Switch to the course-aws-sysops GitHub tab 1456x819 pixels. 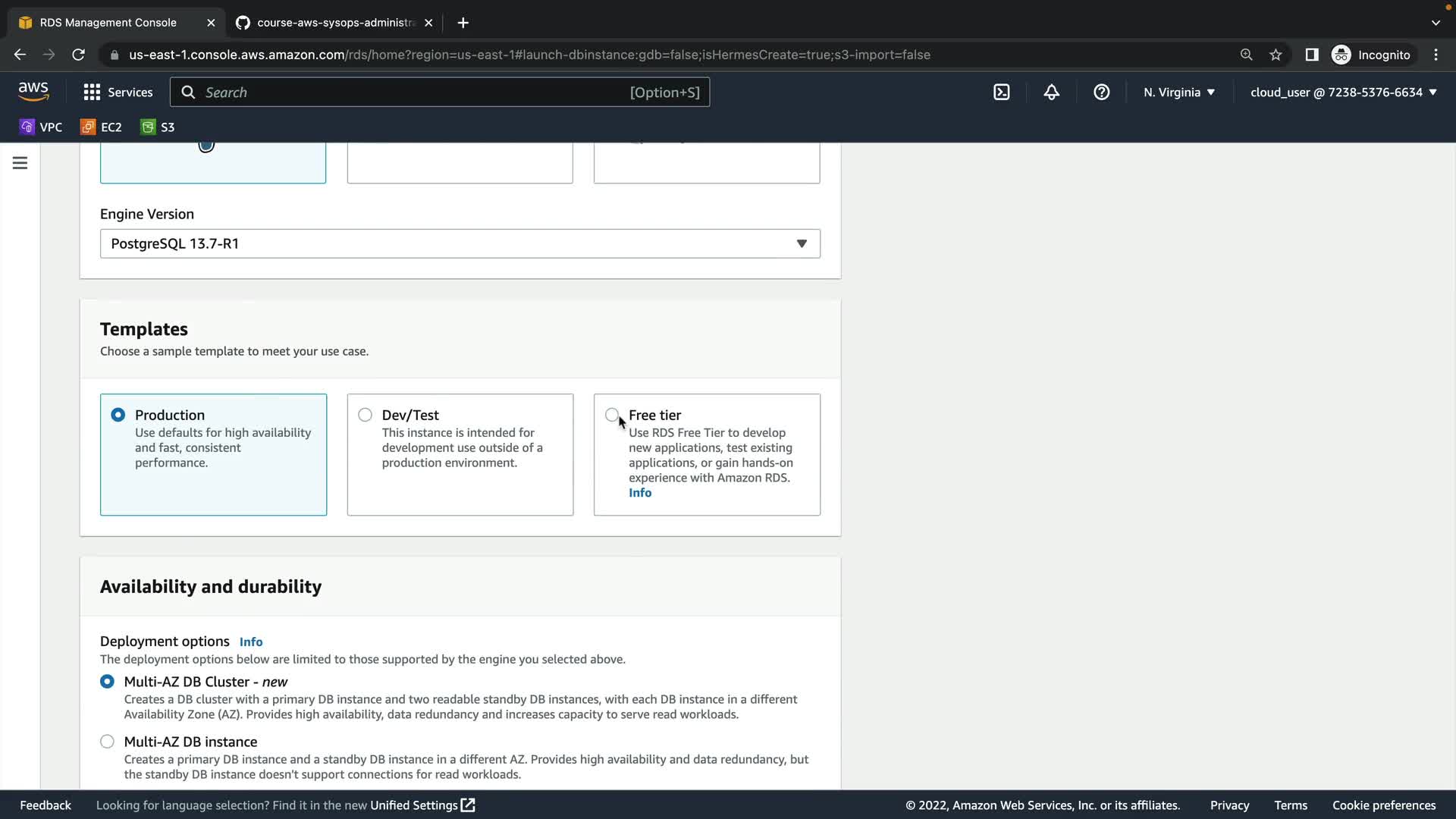pyautogui.click(x=334, y=23)
